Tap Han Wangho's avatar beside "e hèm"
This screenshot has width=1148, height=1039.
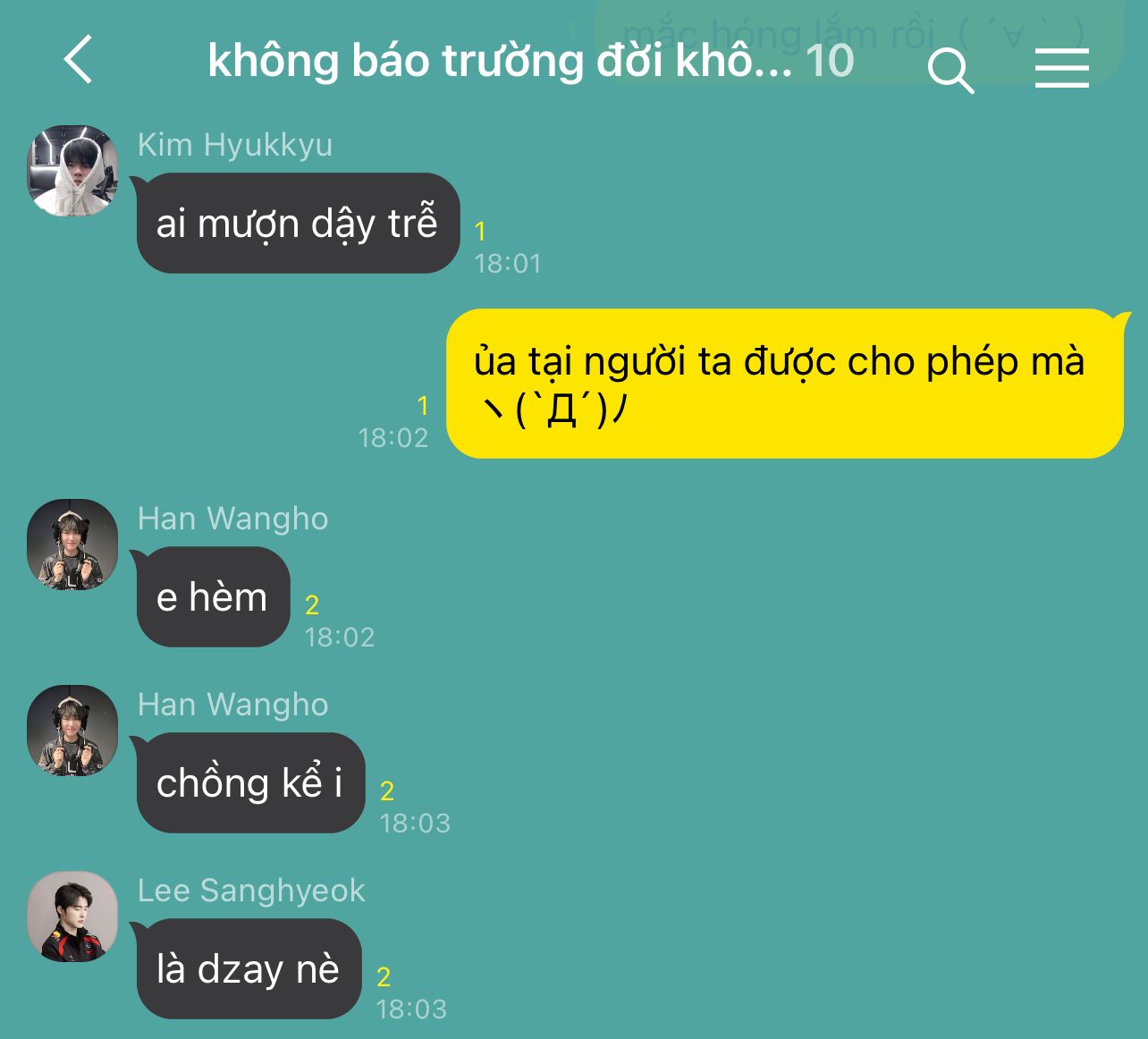click(72, 545)
